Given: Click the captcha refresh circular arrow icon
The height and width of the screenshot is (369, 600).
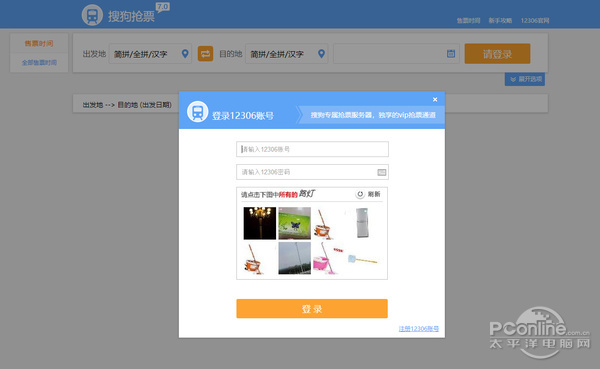Looking at the screenshot, I should (x=360, y=194).
